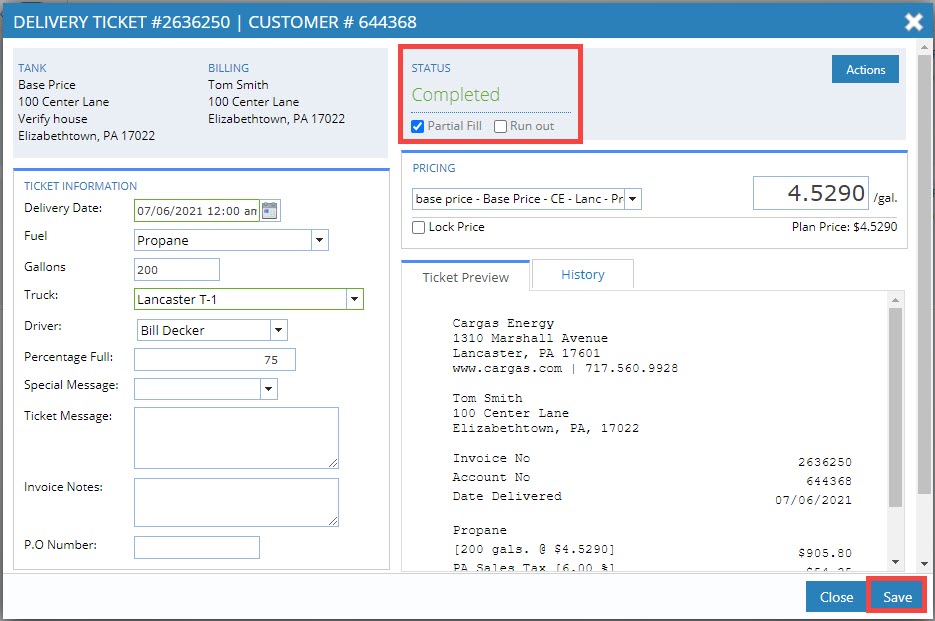Select the Ticket Preview tab
This screenshot has height=621, width=935.
(x=466, y=277)
